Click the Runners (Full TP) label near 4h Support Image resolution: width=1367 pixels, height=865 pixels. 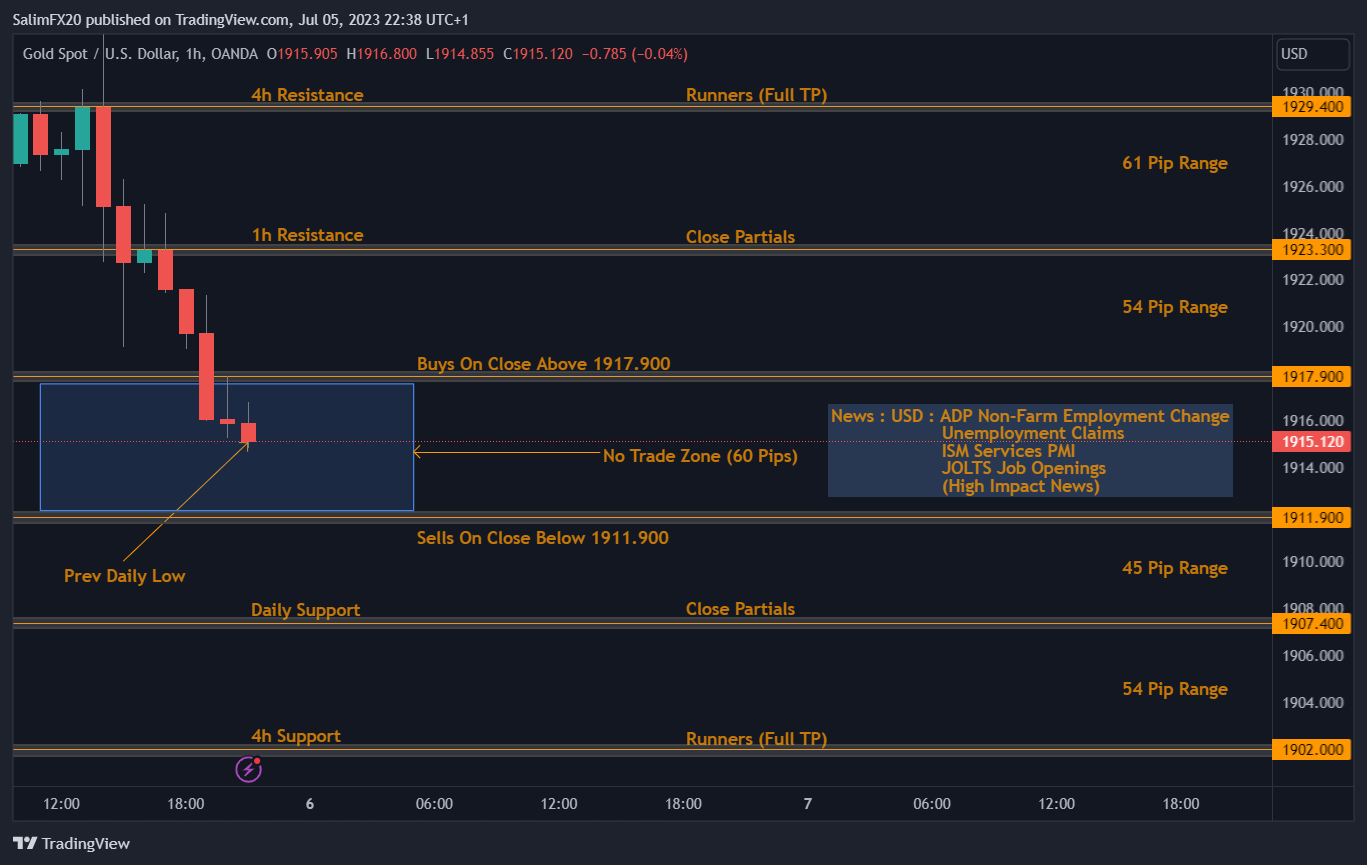(x=756, y=738)
